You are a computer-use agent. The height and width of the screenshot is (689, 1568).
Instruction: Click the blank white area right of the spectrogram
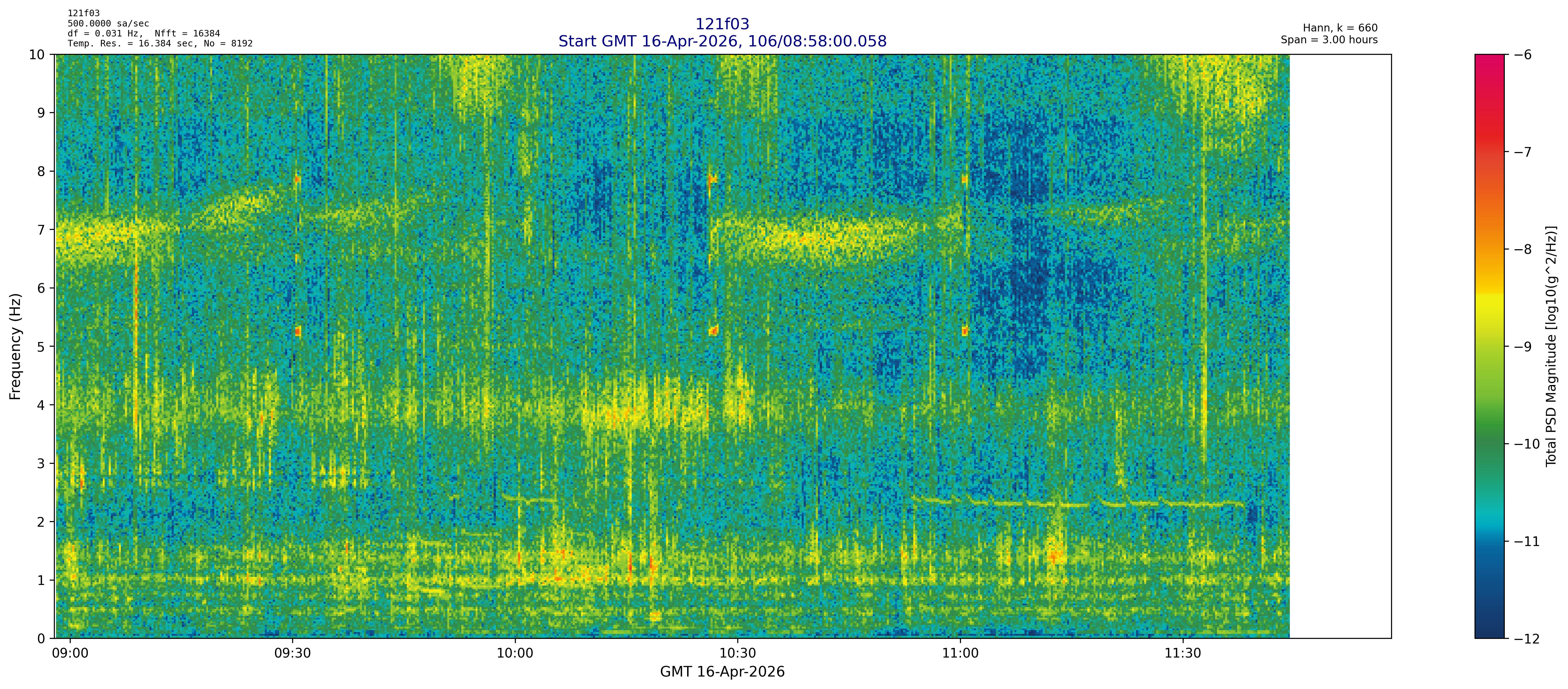tap(1340, 346)
